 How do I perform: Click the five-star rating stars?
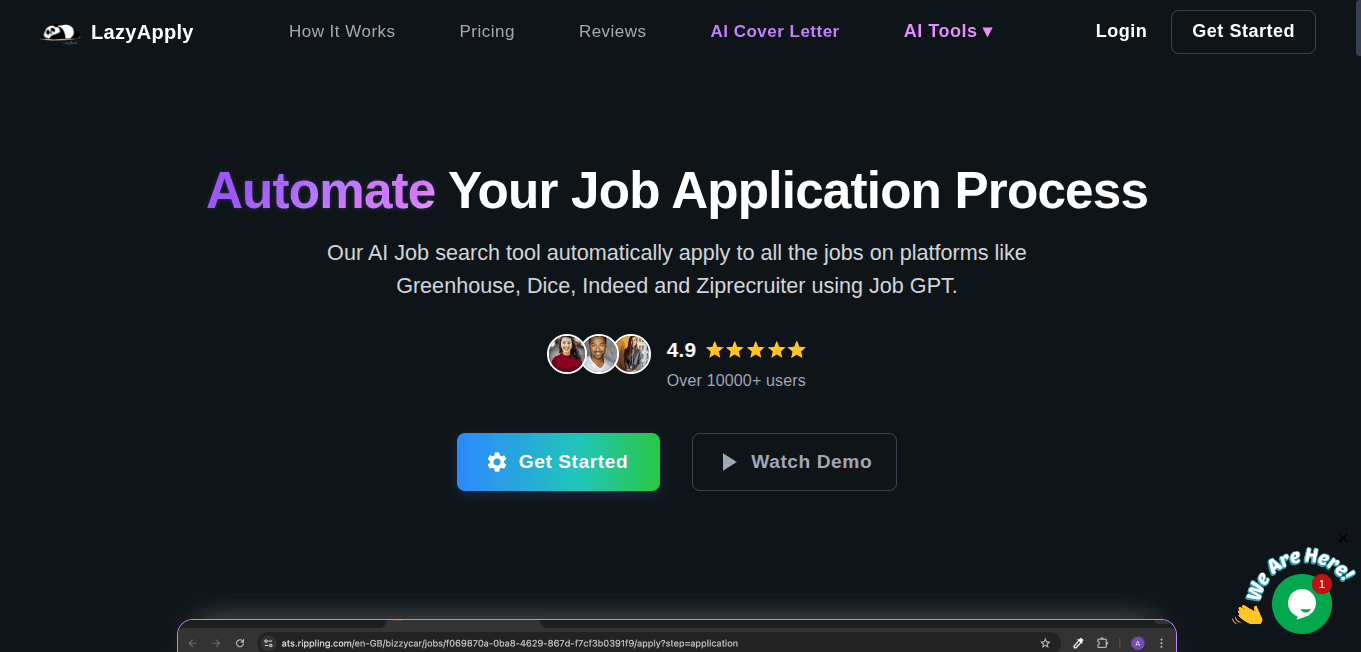tap(756, 350)
